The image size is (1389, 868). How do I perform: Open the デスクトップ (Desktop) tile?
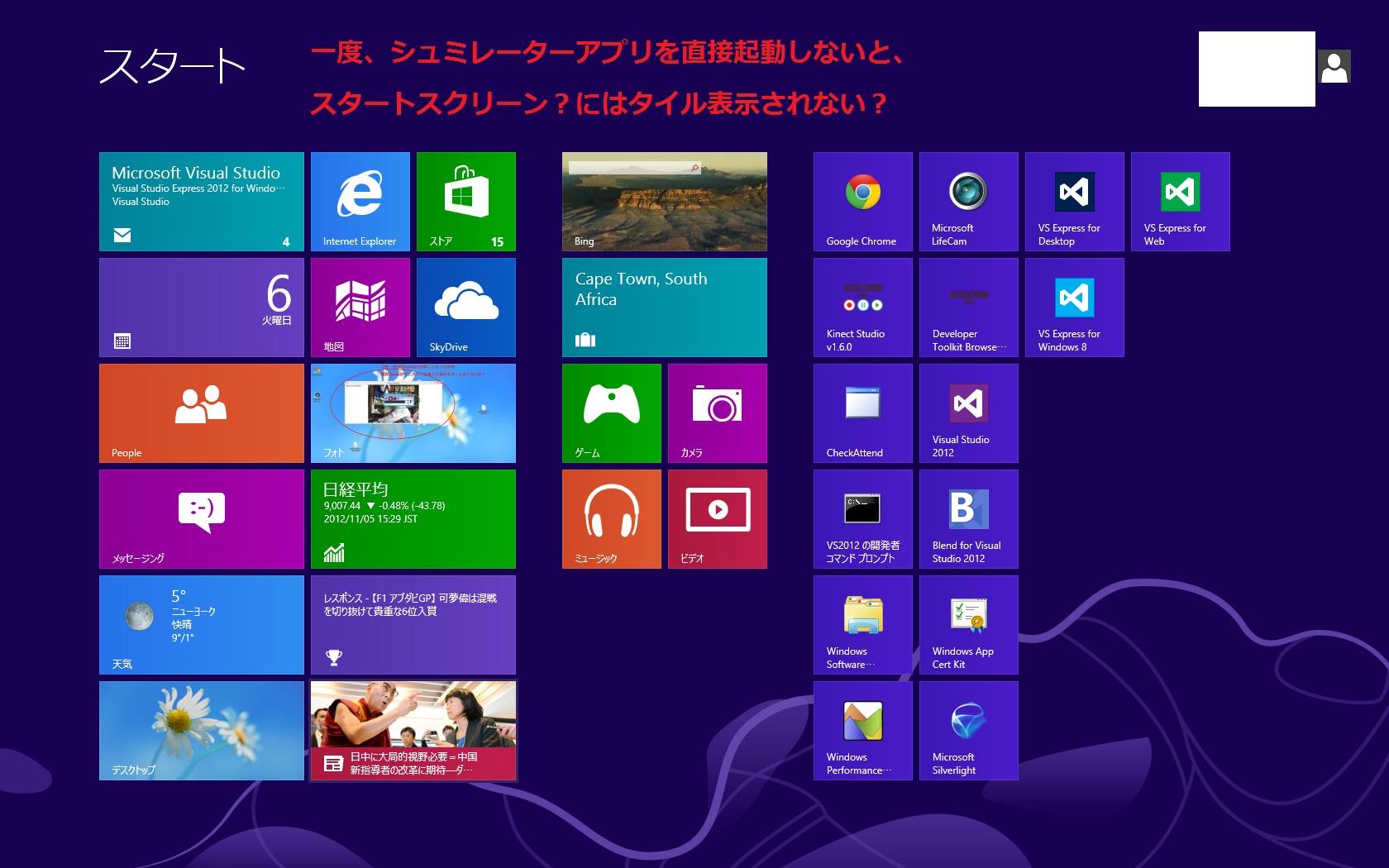(x=202, y=731)
